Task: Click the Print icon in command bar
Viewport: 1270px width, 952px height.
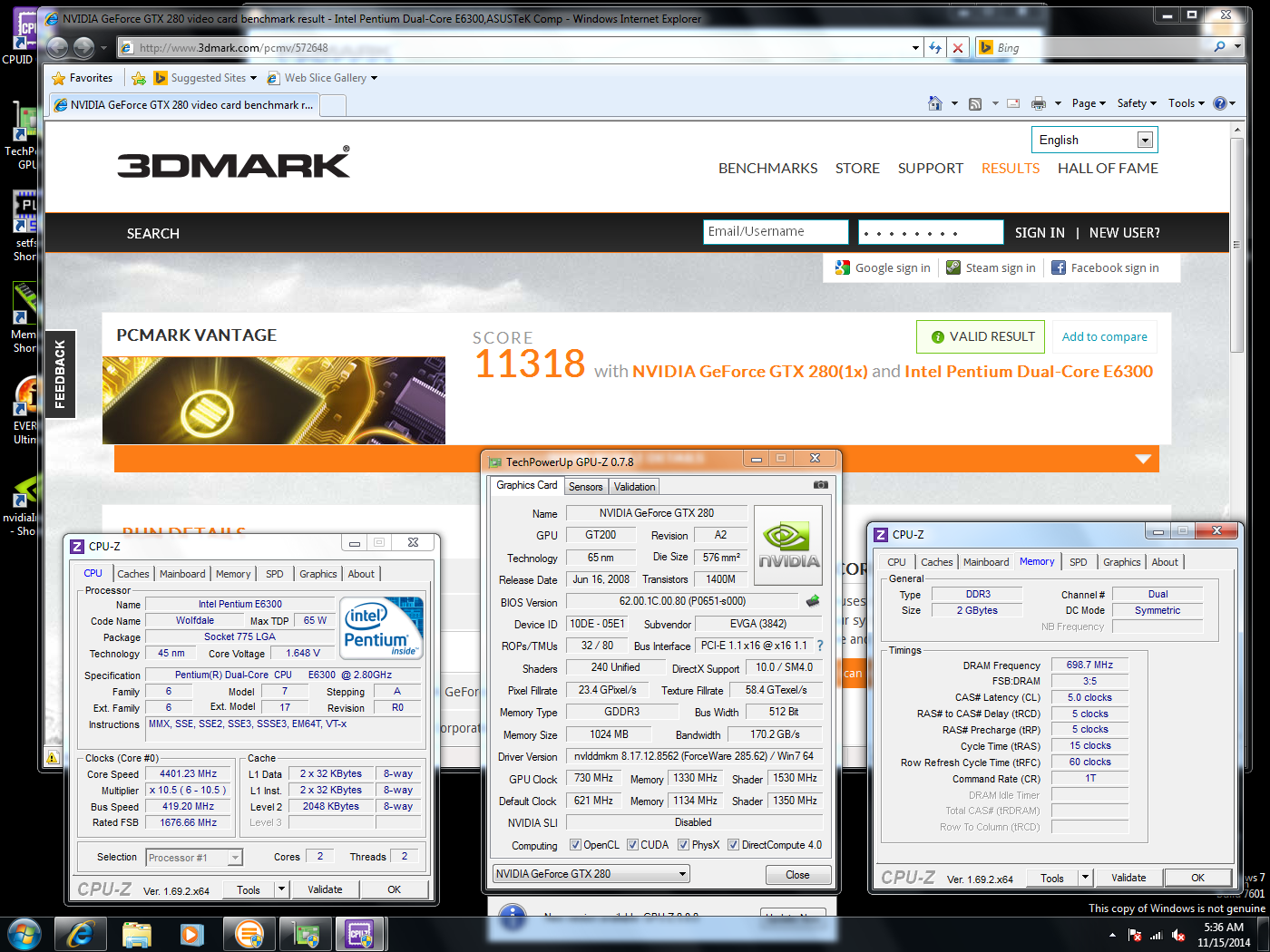Action: [1039, 103]
